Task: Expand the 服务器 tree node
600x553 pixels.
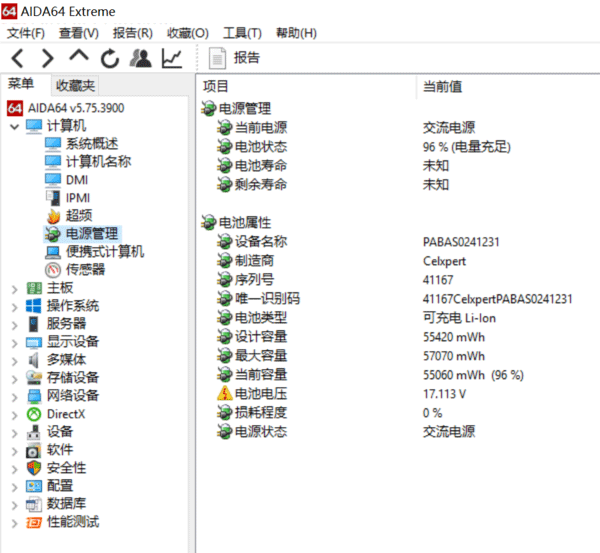Action: pos(15,325)
